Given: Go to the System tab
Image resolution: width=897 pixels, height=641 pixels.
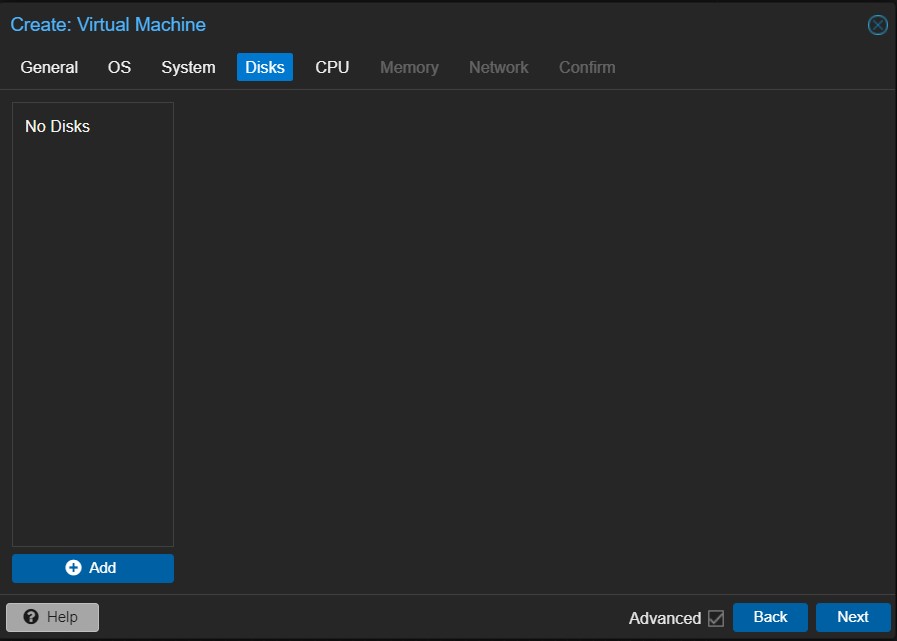Looking at the screenshot, I should click(x=188, y=67).
